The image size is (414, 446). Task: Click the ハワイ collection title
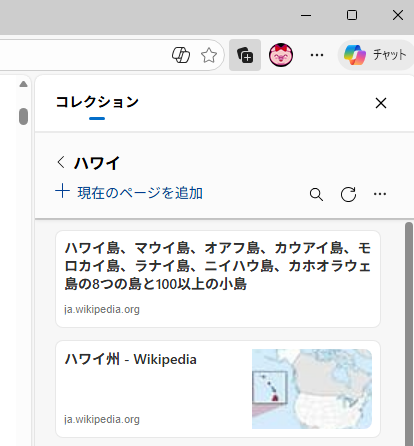tap(96, 163)
